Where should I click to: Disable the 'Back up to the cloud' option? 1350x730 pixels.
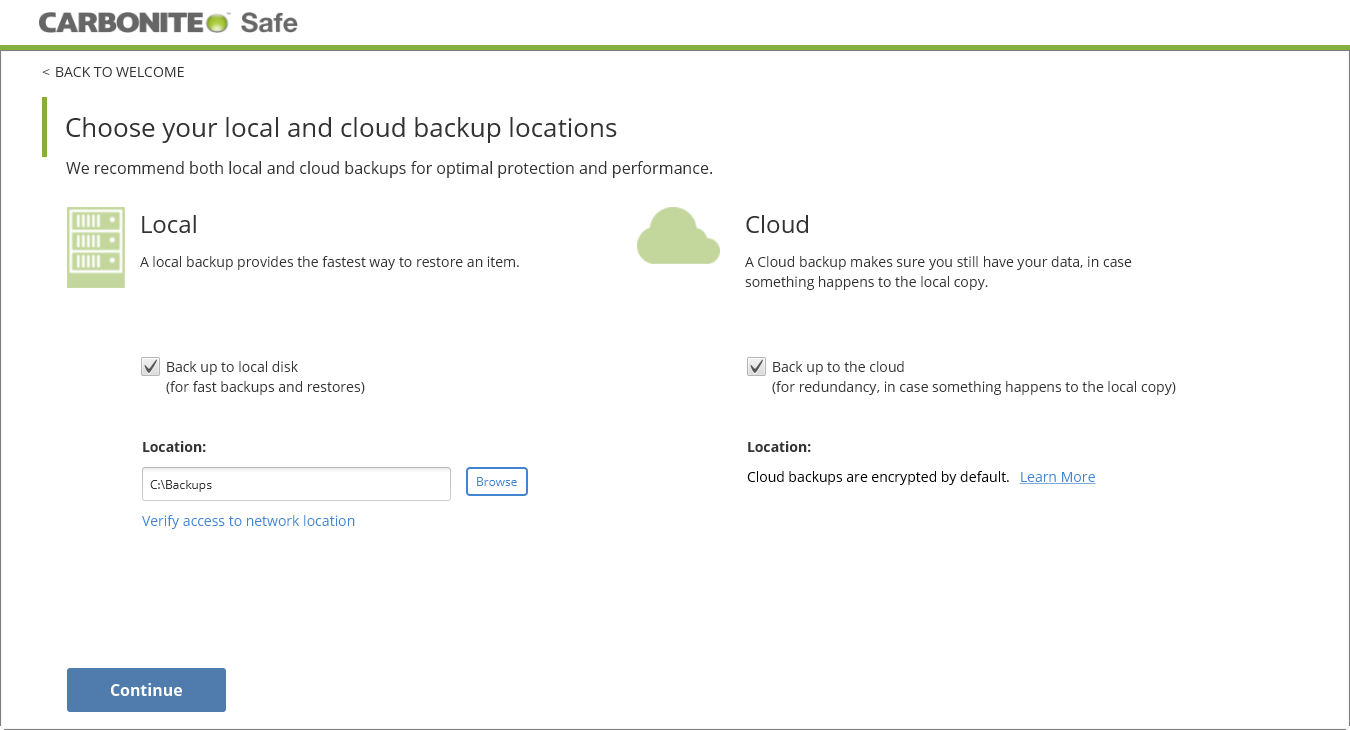pos(756,366)
